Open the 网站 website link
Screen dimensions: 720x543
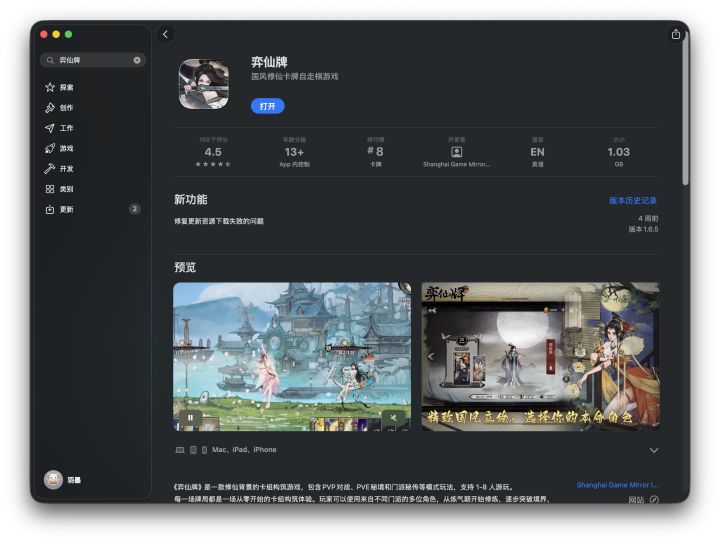pyautogui.click(x=636, y=500)
